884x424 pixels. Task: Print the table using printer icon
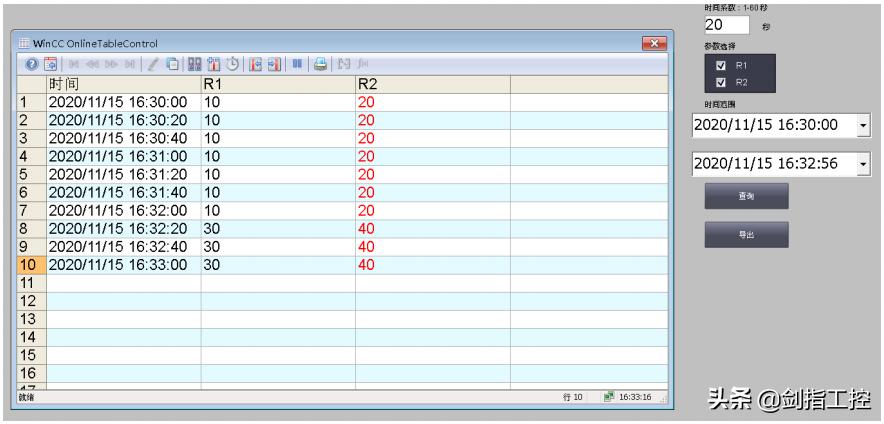point(320,64)
